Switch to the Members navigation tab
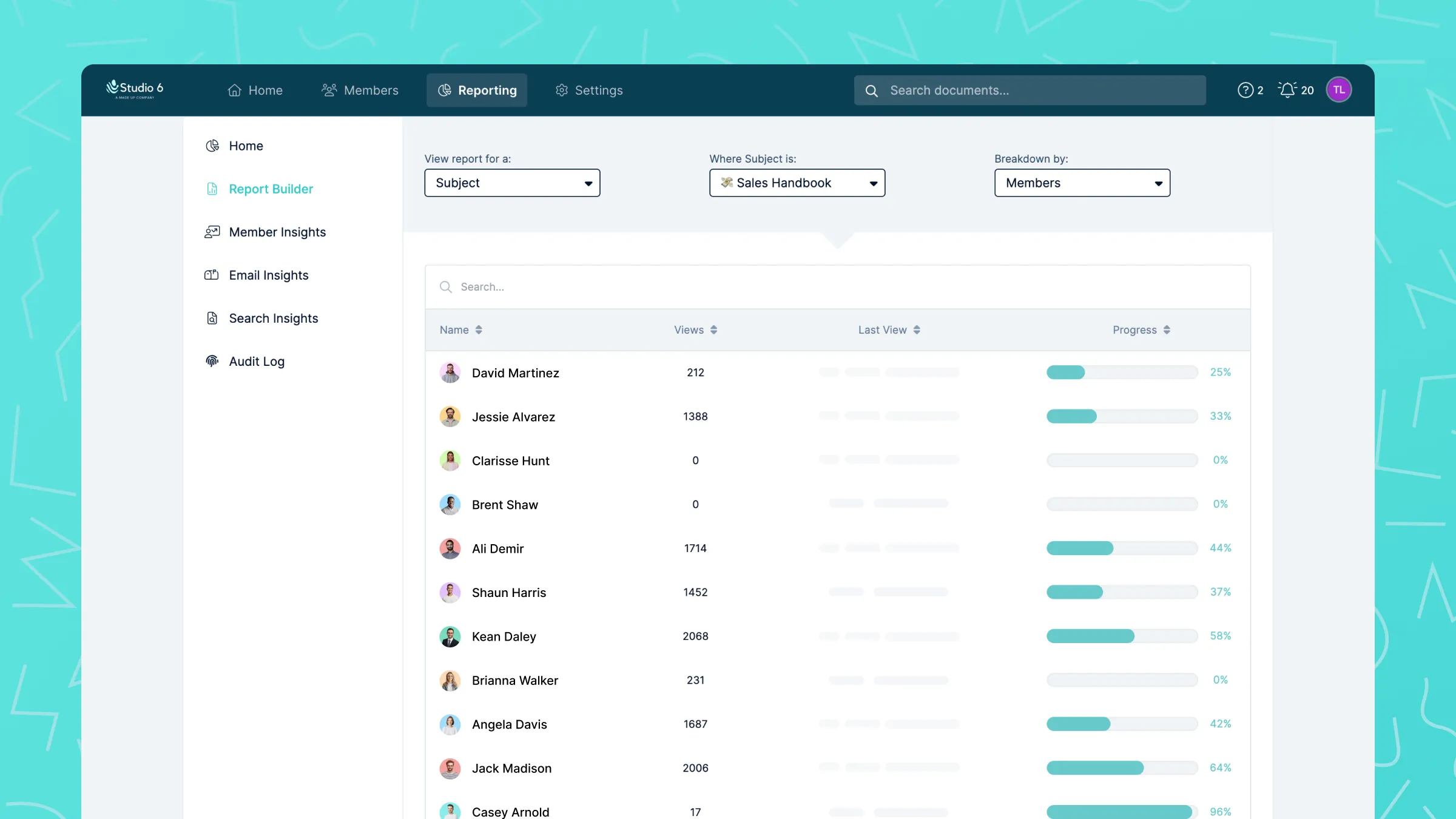This screenshot has height=819, width=1456. pos(360,90)
